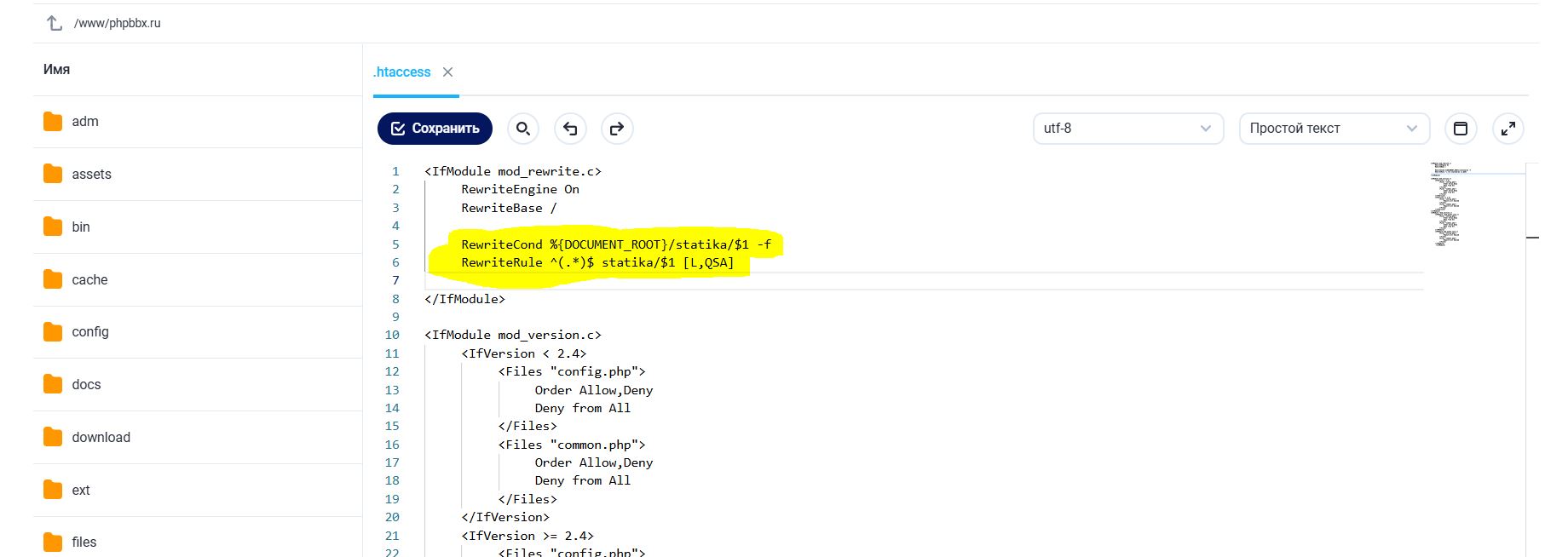
Task: Click the editor vertical scrollbar
Action: pyautogui.click(x=1532, y=358)
